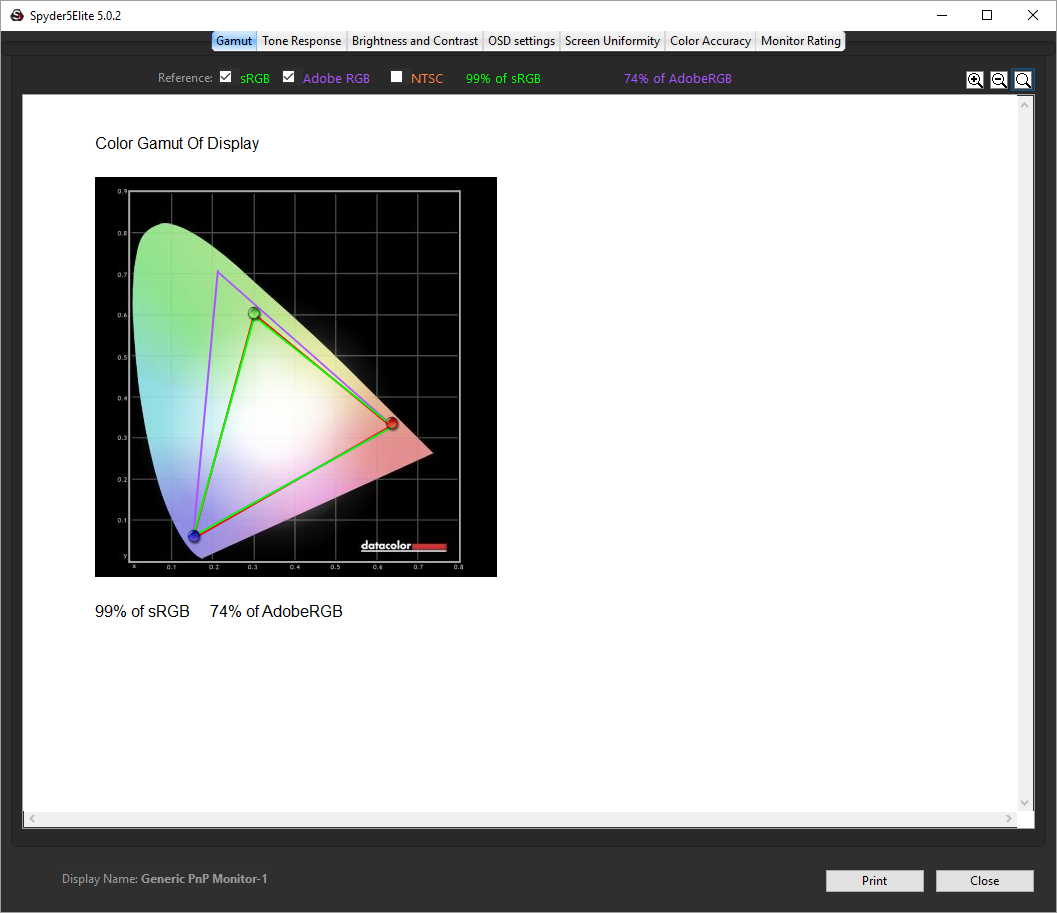
Task: Click the zoom out magnifier icon
Action: (x=998, y=80)
